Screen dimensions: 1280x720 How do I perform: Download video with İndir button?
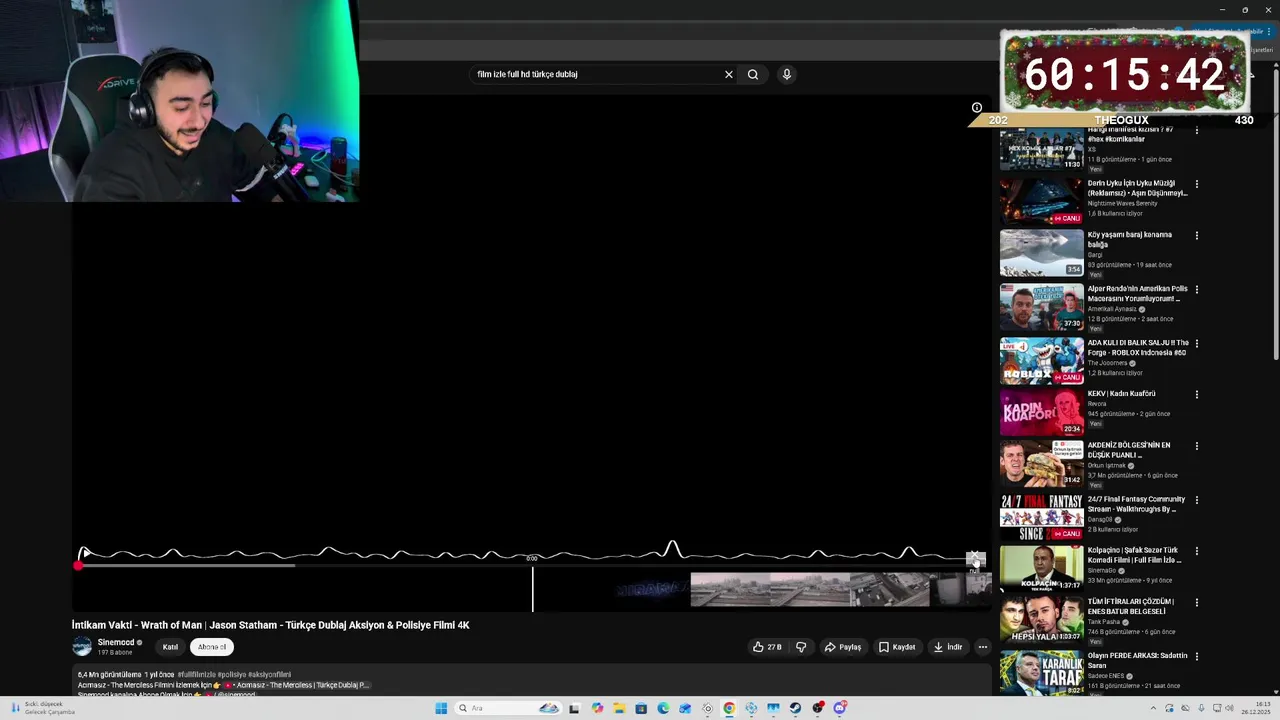point(947,647)
